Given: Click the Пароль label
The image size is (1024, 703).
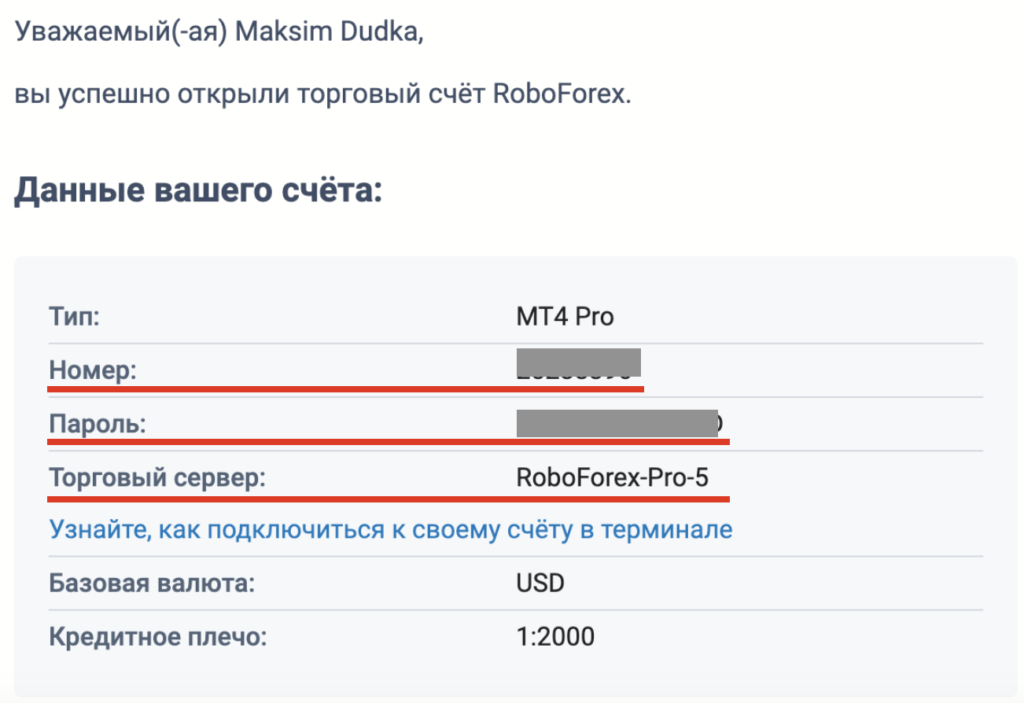Looking at the screenshot, I should tap(98, 424).
